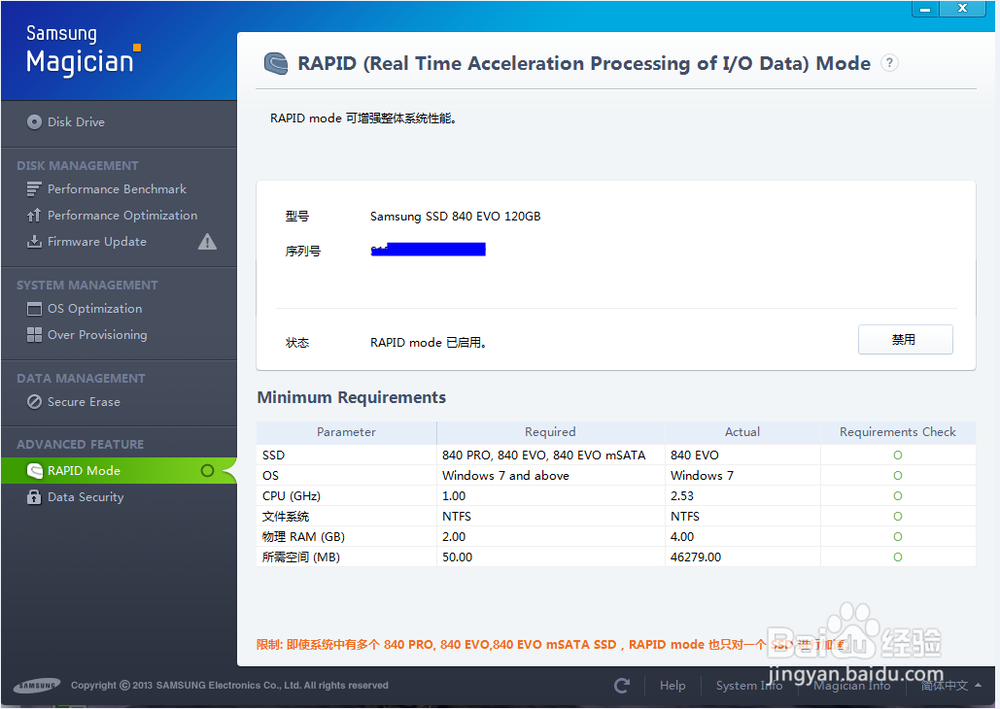
Task: Open Over Provisioning
Action: pyautogui.click(x=97, y=335)
